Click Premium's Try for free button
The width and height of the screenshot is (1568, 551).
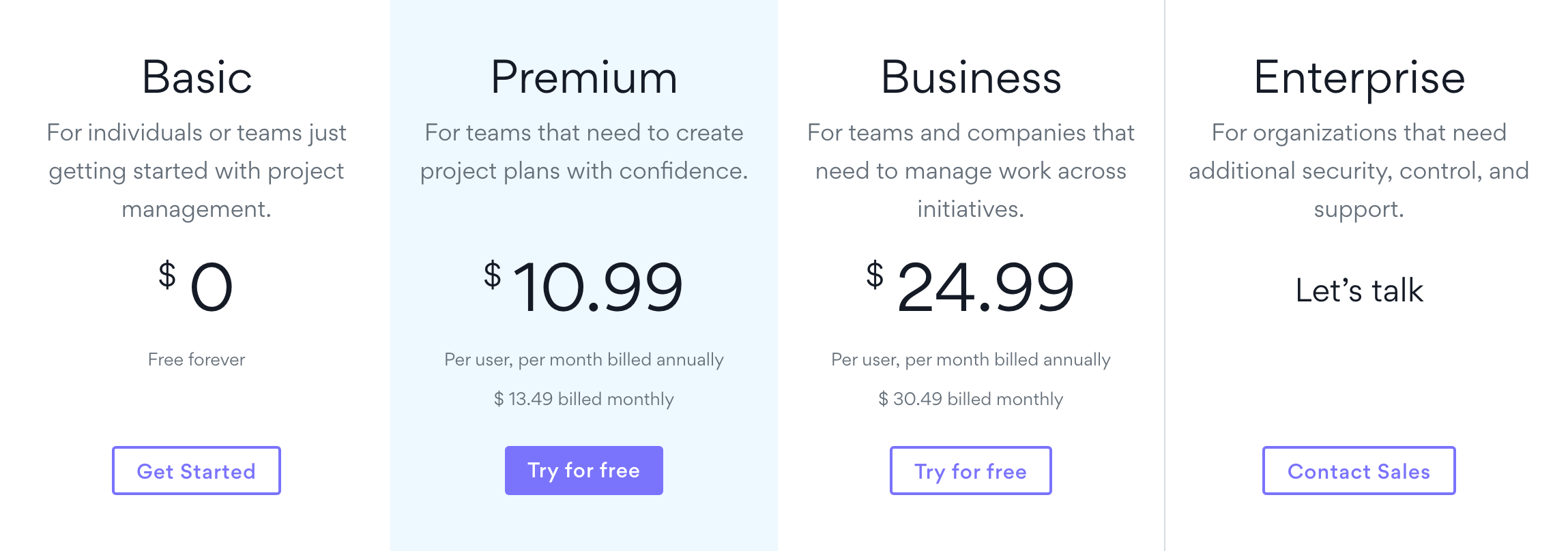click(584, 471)
